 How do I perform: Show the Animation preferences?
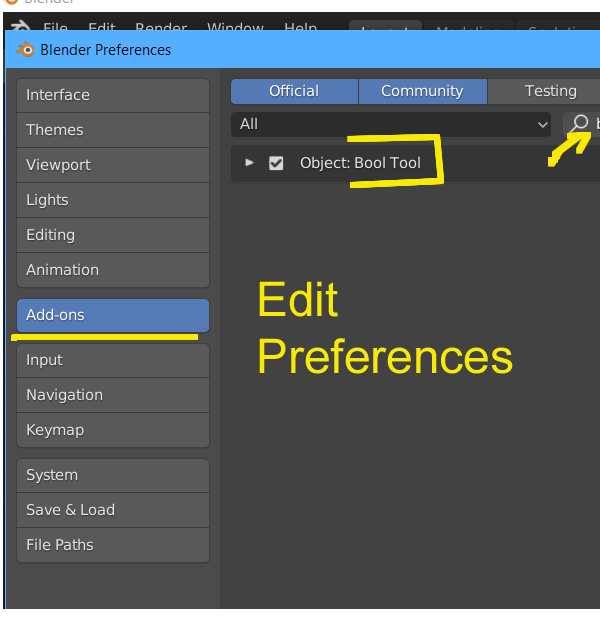[x=112, y=270]
